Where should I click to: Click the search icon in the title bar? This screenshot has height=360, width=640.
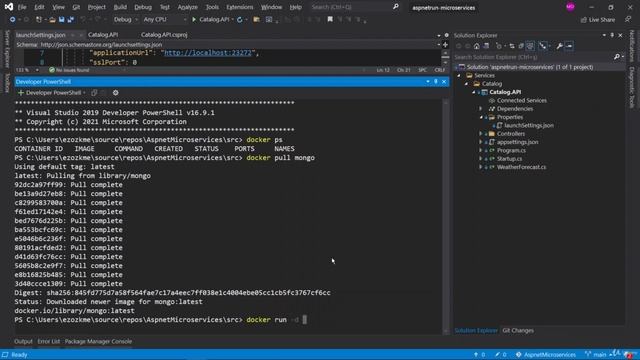point(396,7)
